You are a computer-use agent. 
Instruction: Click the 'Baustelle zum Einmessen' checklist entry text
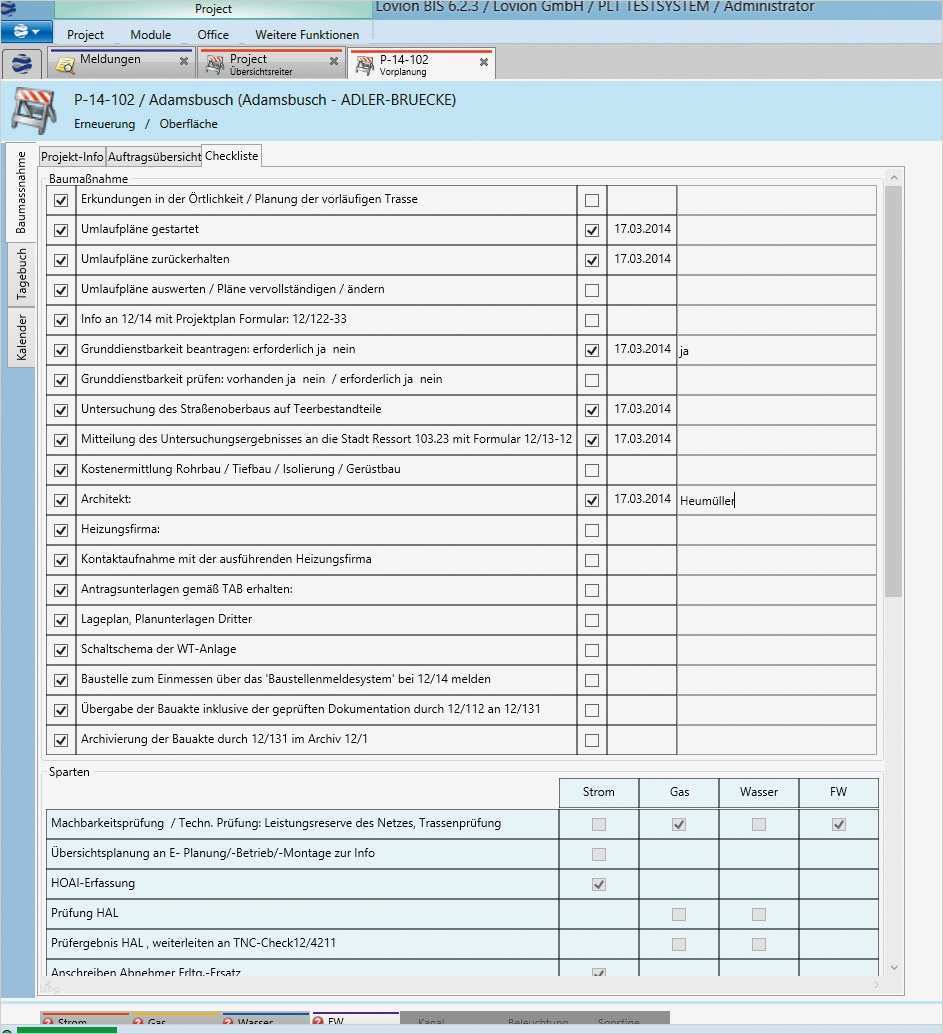point(286,679)
